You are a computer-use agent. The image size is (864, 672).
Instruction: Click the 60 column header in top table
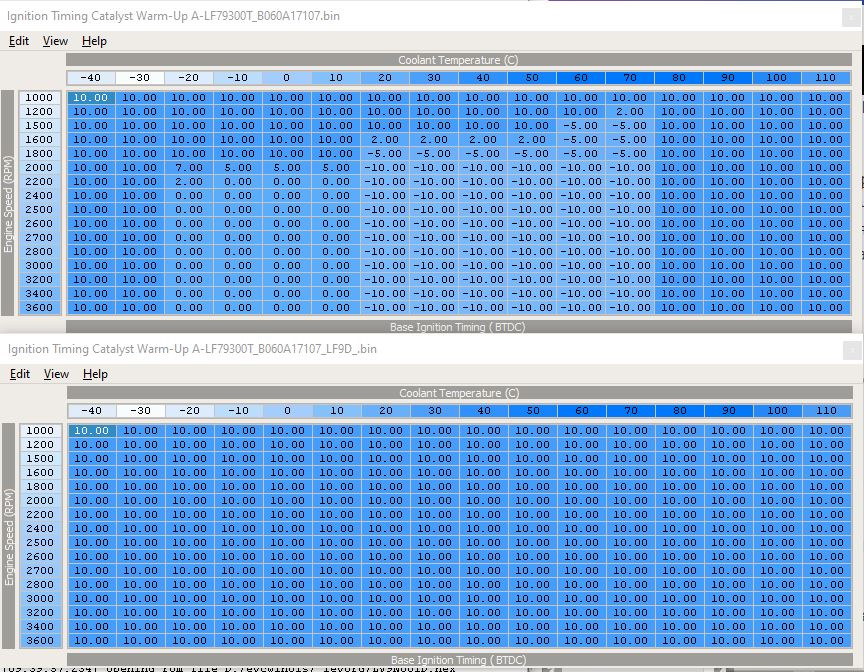pyautogui.click(x=580, y=78)
